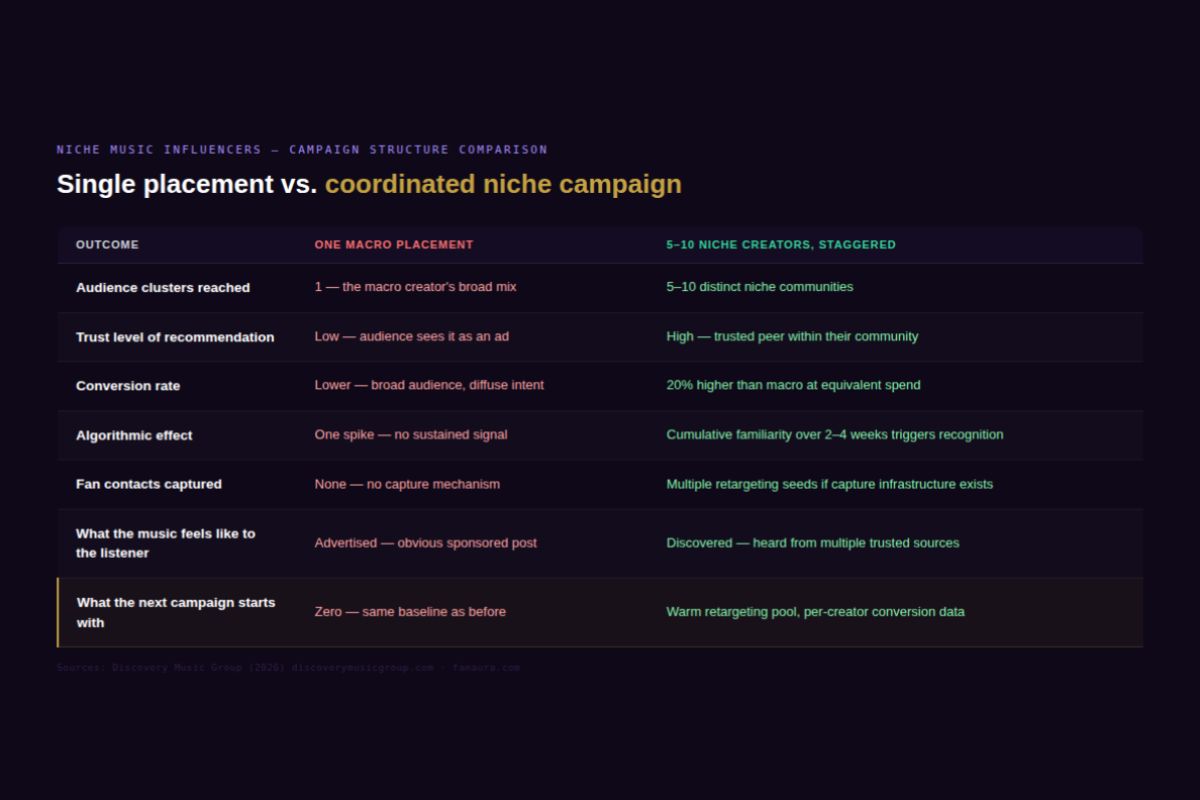Select 'What the next campaign starts with' label
Viewport: 1200px width, 800px height.
click(176, 612)
